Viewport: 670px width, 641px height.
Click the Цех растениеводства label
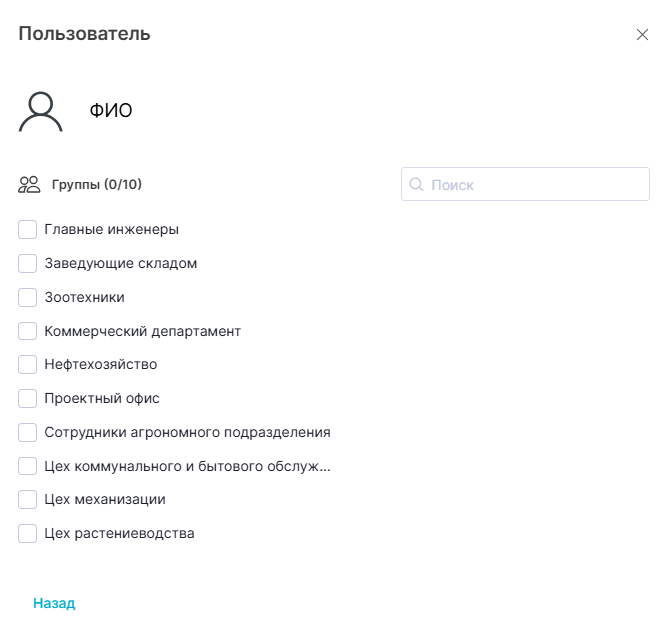coord(119,534)
